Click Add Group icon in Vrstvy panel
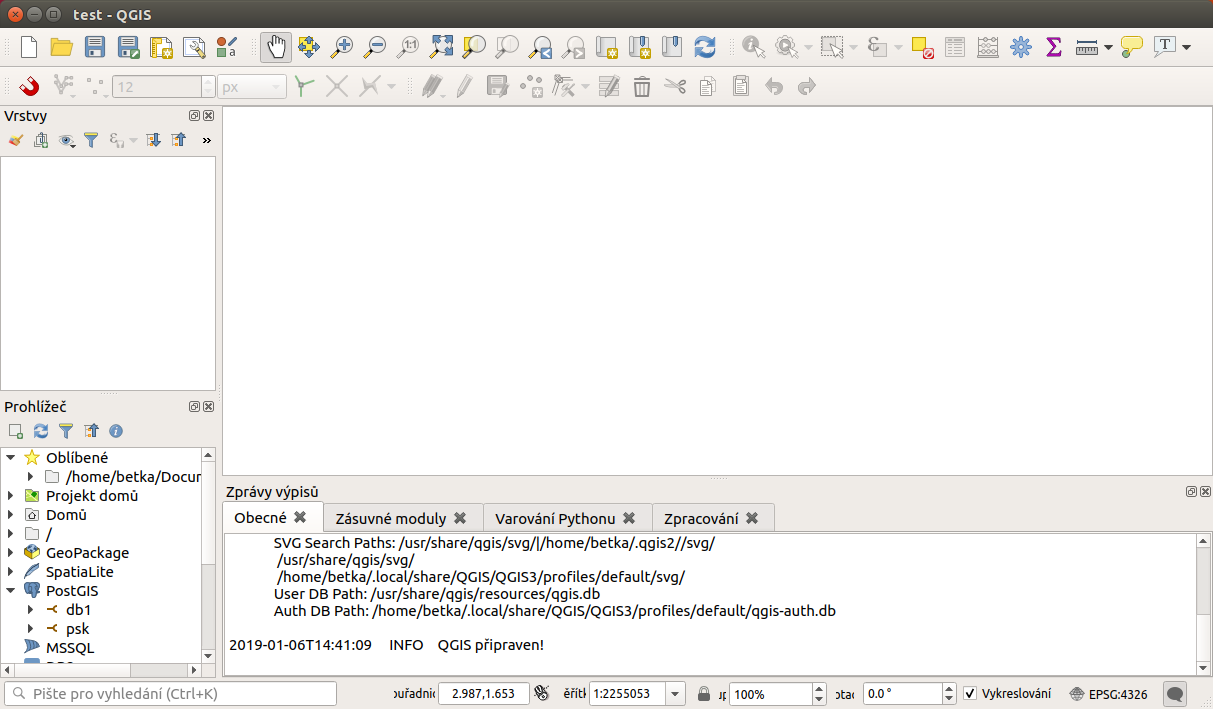The image size is (1213, 709). 40,141
